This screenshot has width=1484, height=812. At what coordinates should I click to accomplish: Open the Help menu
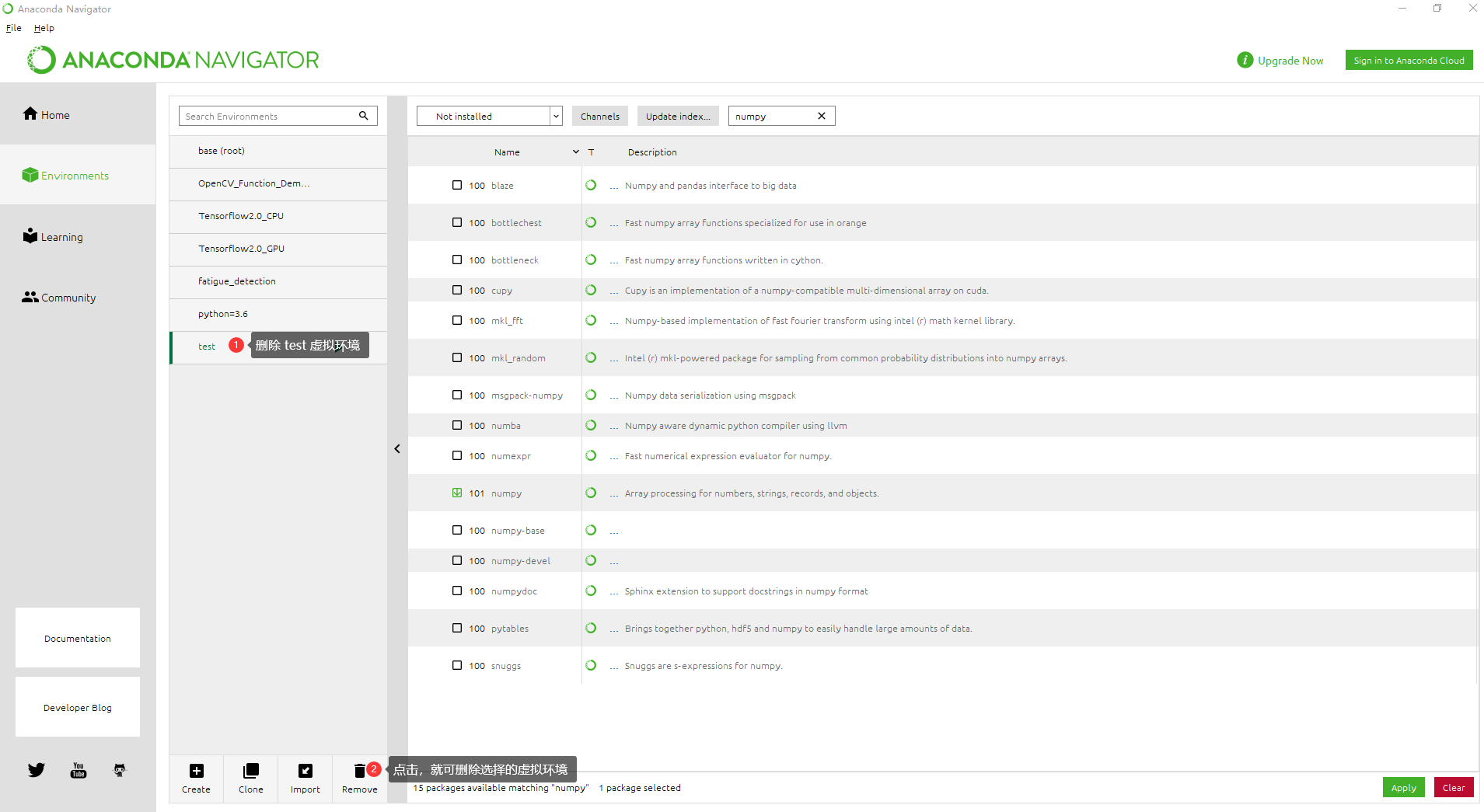[44, 28]
